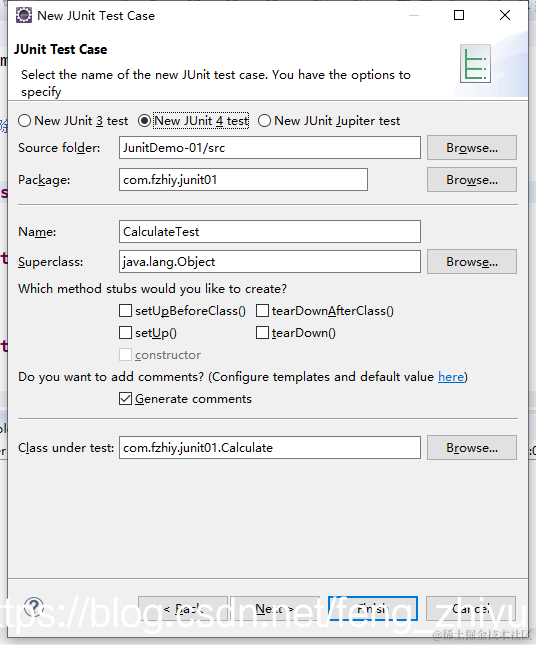Click the JUnit test case banner icon
This screenshot has width=536, height=645.
pyautogui.click(x=475, y=64)
